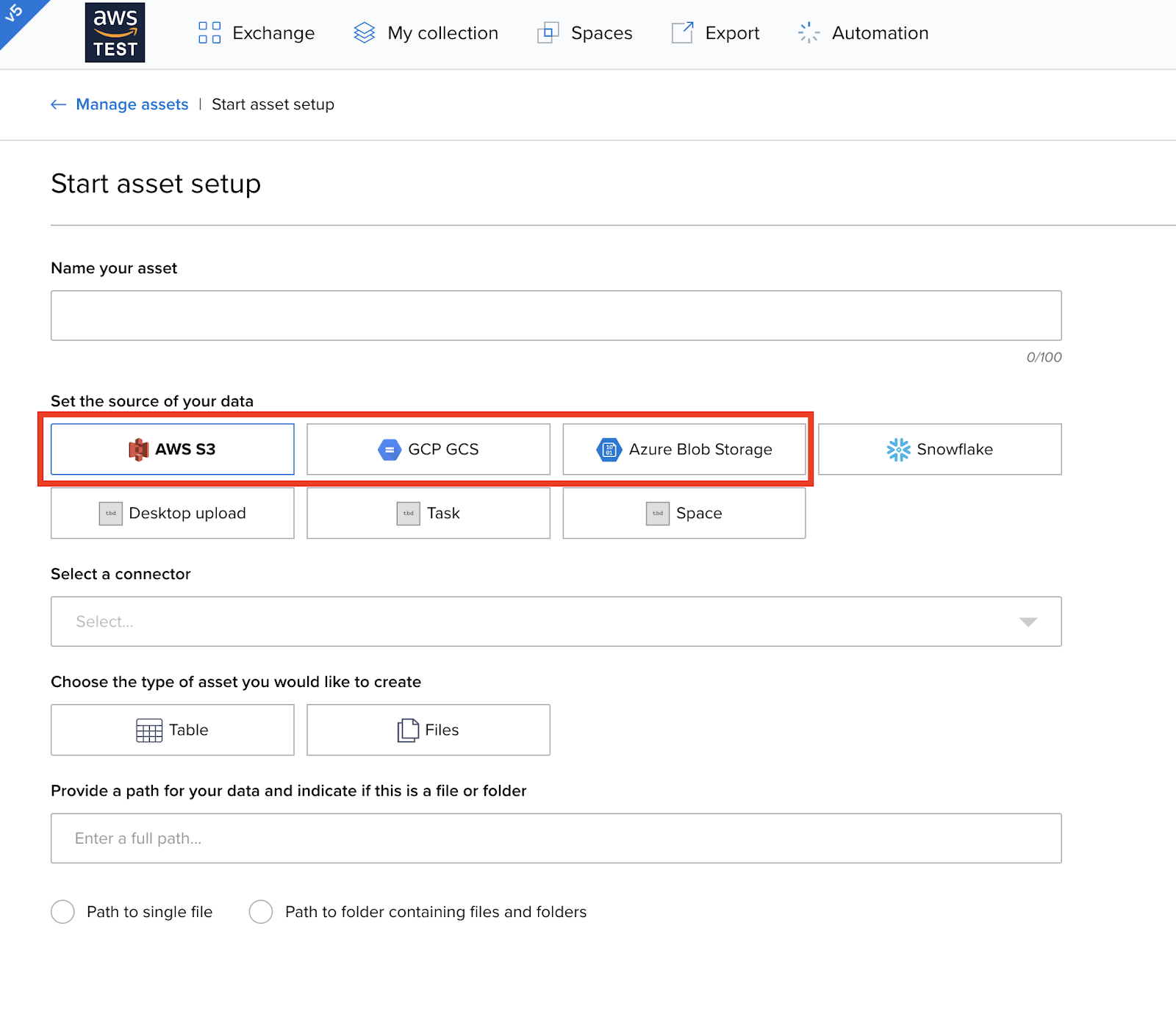Open Automation in top navigation
This screenshot has height=1031, width=1176.
coord(863,32)
